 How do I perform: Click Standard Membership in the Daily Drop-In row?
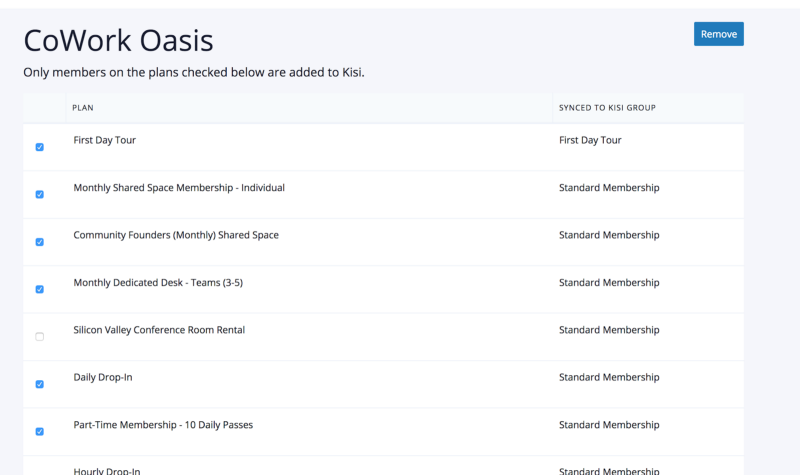[609, 378]
